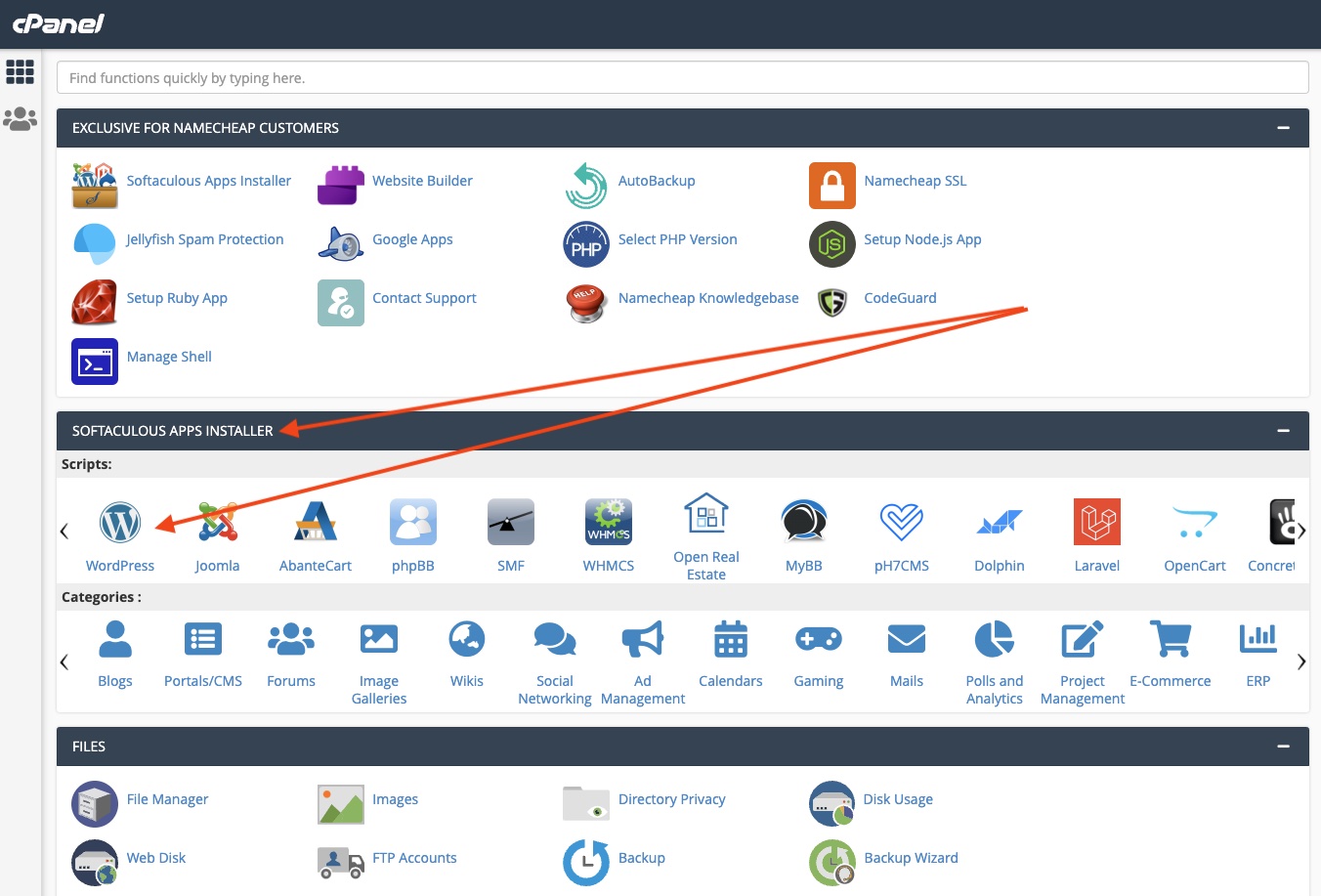Select the MyBB script icon
This screenshot has width=1321, height=896.
tap(804, 522)
